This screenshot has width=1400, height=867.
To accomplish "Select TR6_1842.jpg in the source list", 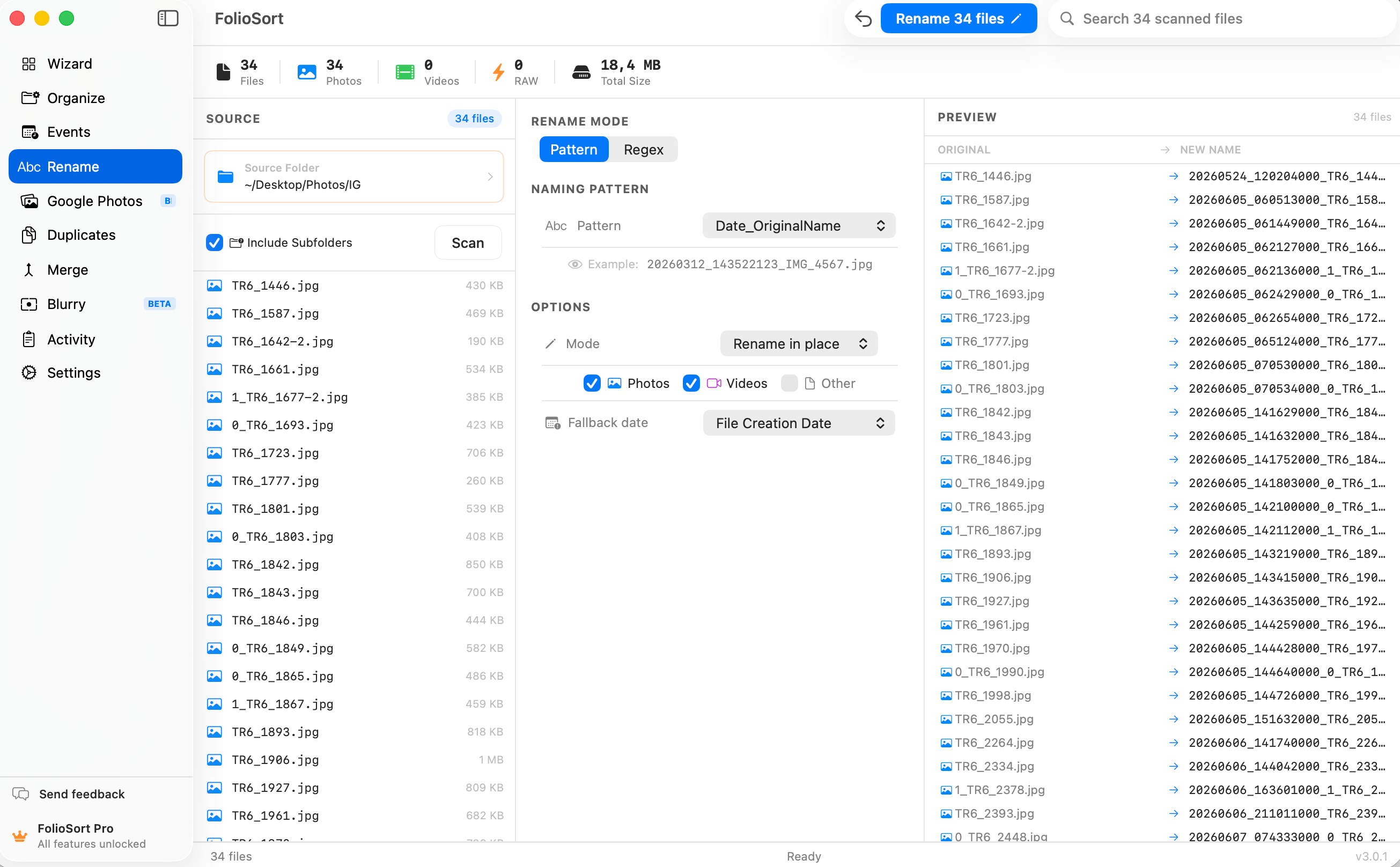I will coord(355,564).
